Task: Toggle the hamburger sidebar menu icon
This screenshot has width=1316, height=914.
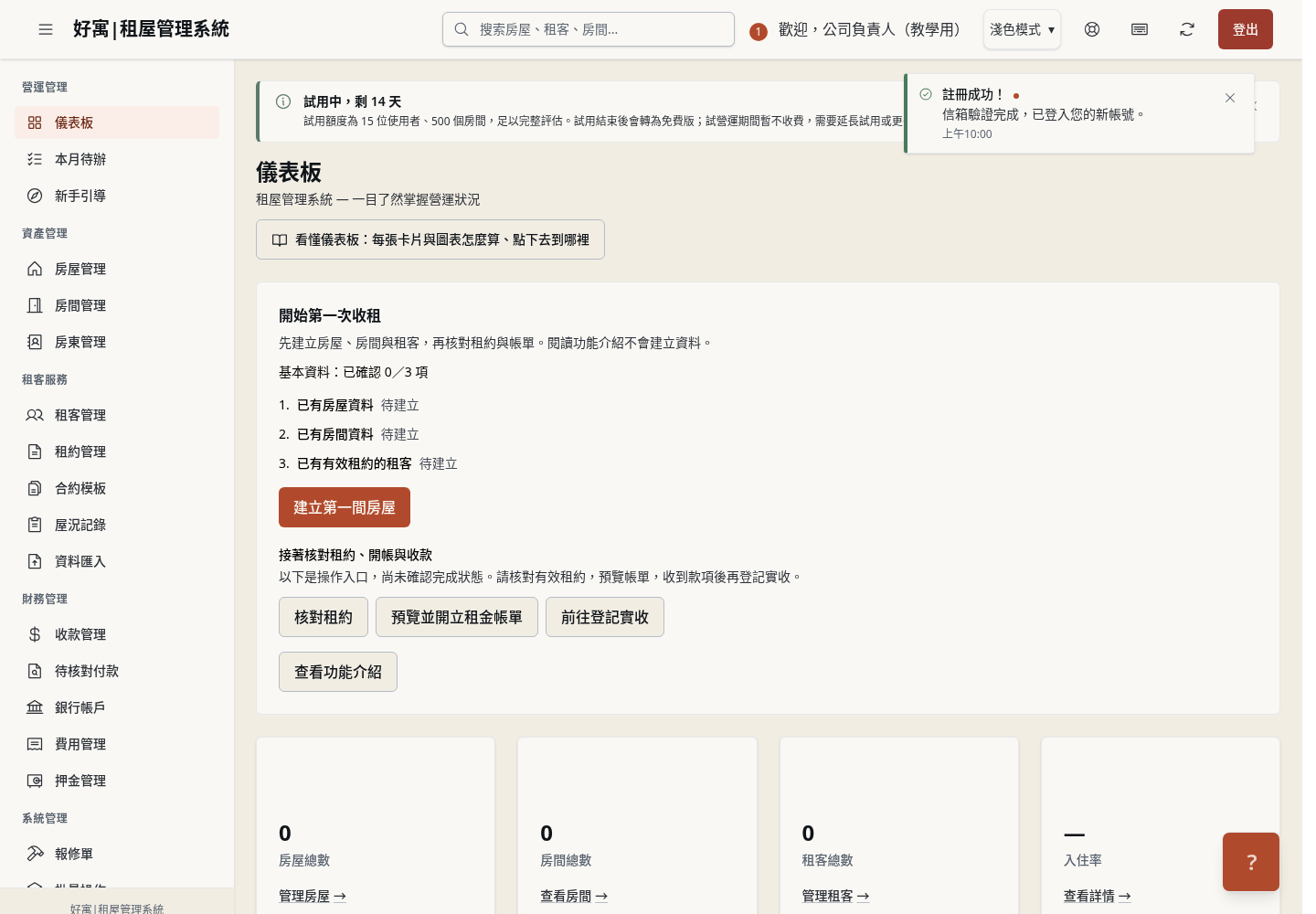Action: 46,29
